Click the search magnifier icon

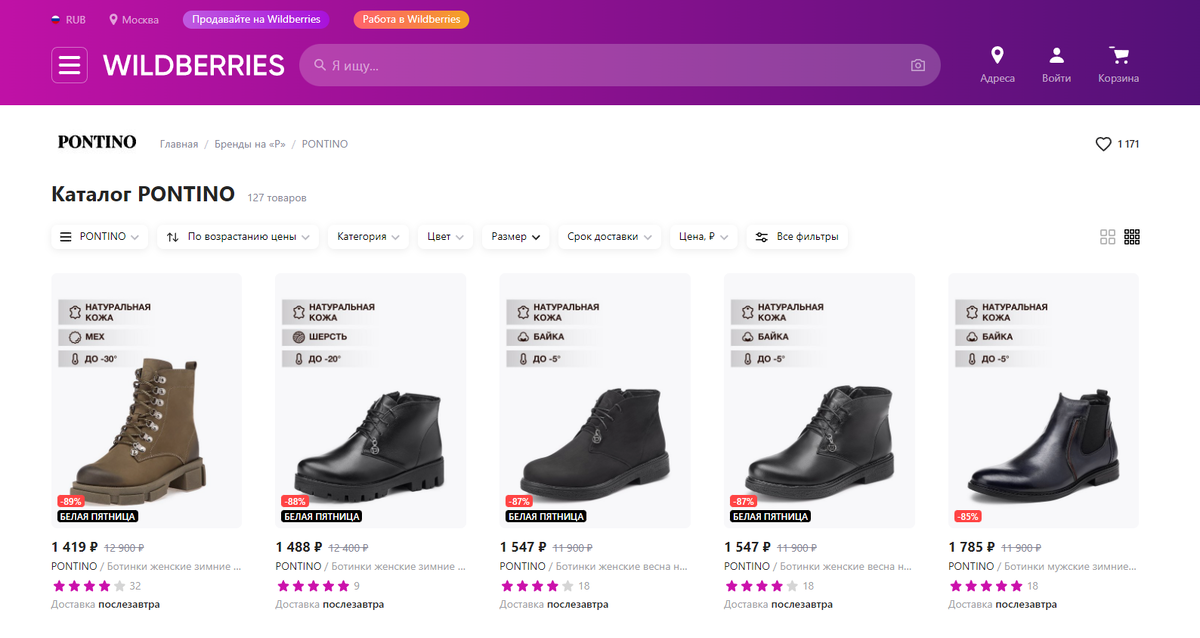[320, 65]
